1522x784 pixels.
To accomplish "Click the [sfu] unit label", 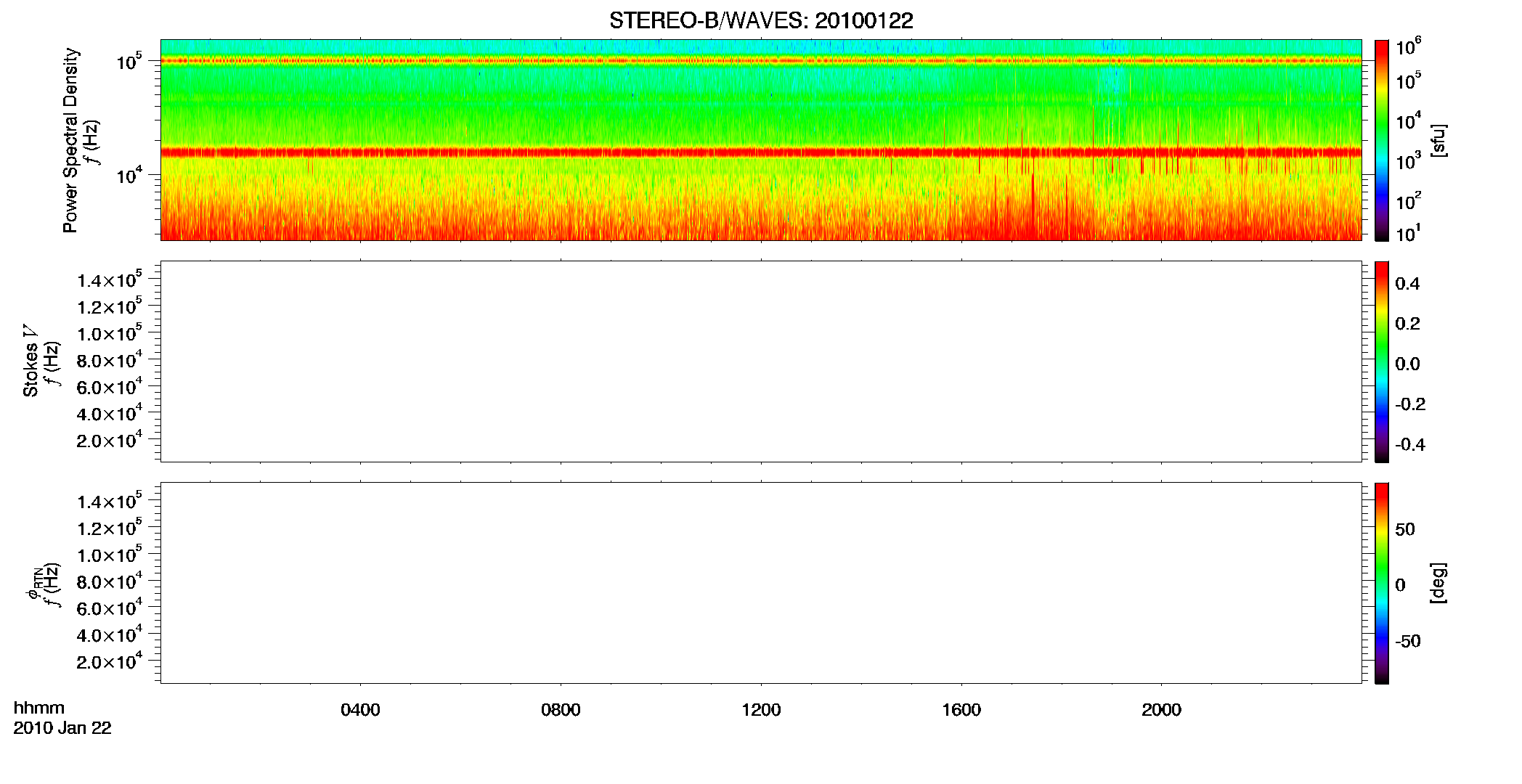I will 1438,140.
